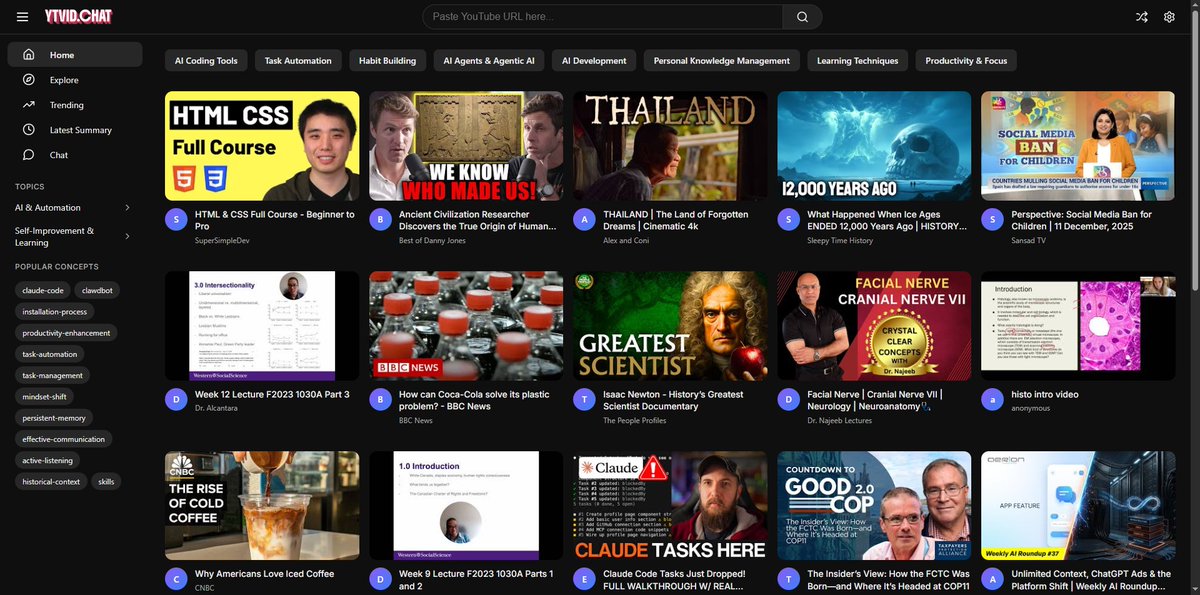Open the BBC News Coca-Cola bottles thumbnail
The image size is (1200, 595).
pos(466,326)
